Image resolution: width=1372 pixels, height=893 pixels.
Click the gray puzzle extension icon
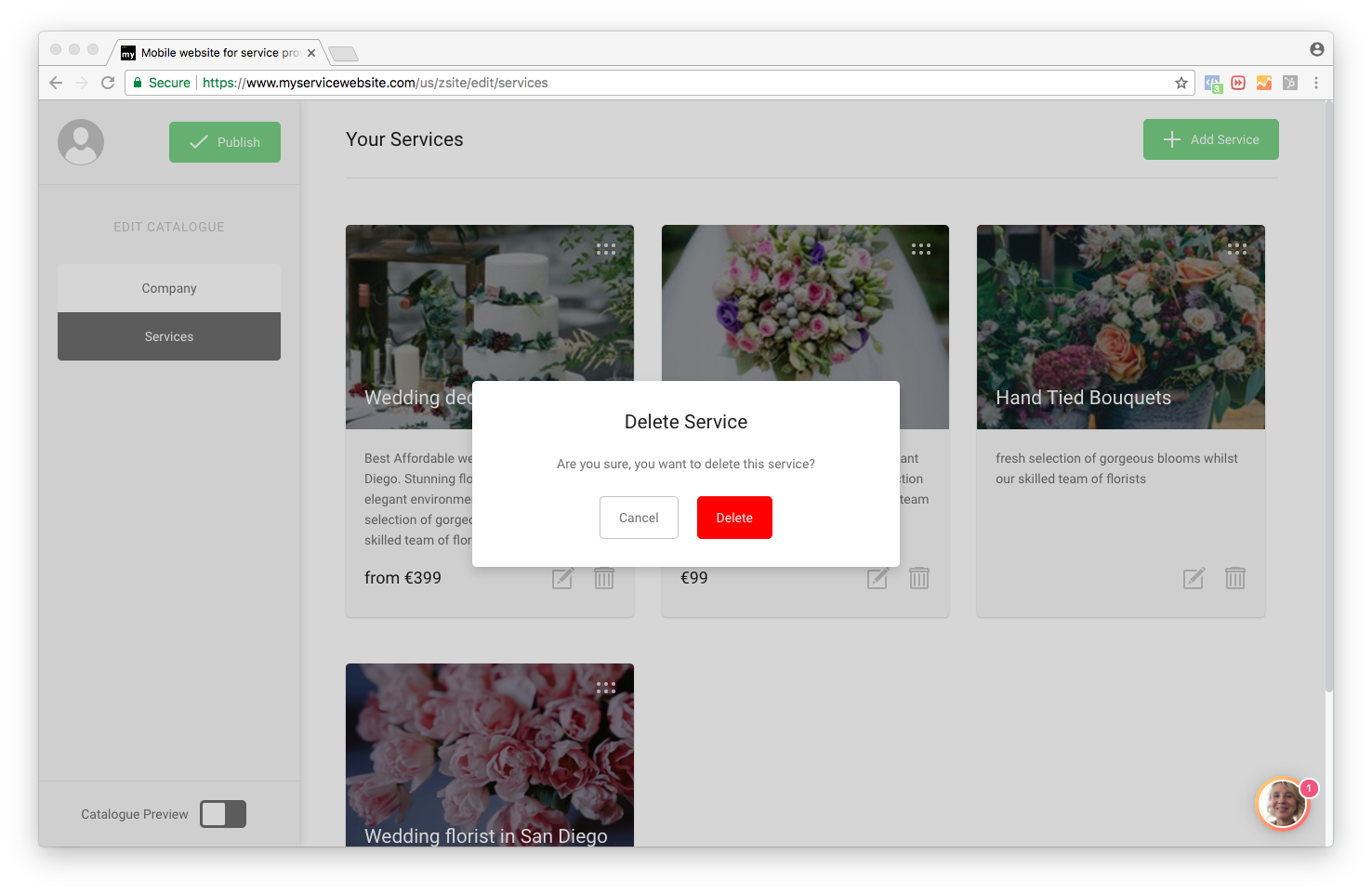[x=1290, y=83]
